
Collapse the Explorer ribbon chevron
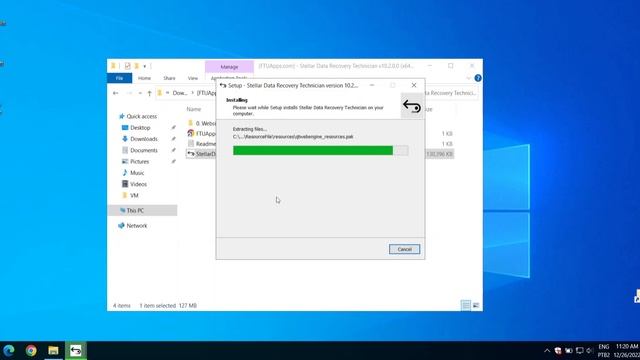(x=468, y=78)
